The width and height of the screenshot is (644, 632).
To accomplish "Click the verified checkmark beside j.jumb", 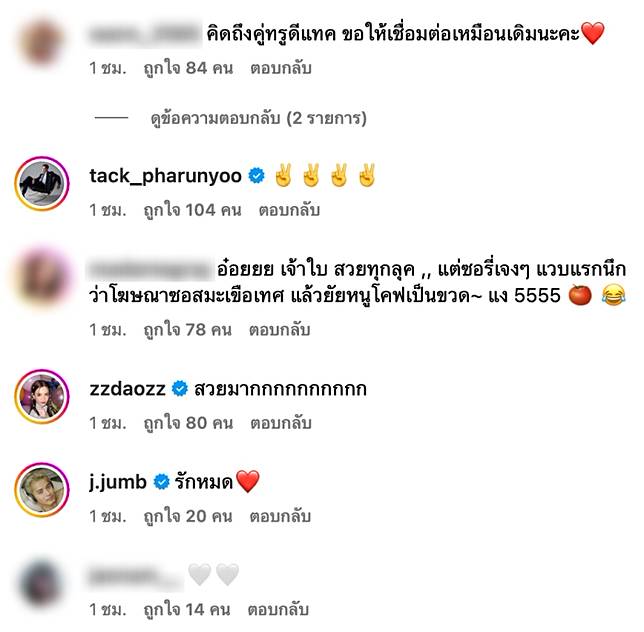I will click(161, 482).
